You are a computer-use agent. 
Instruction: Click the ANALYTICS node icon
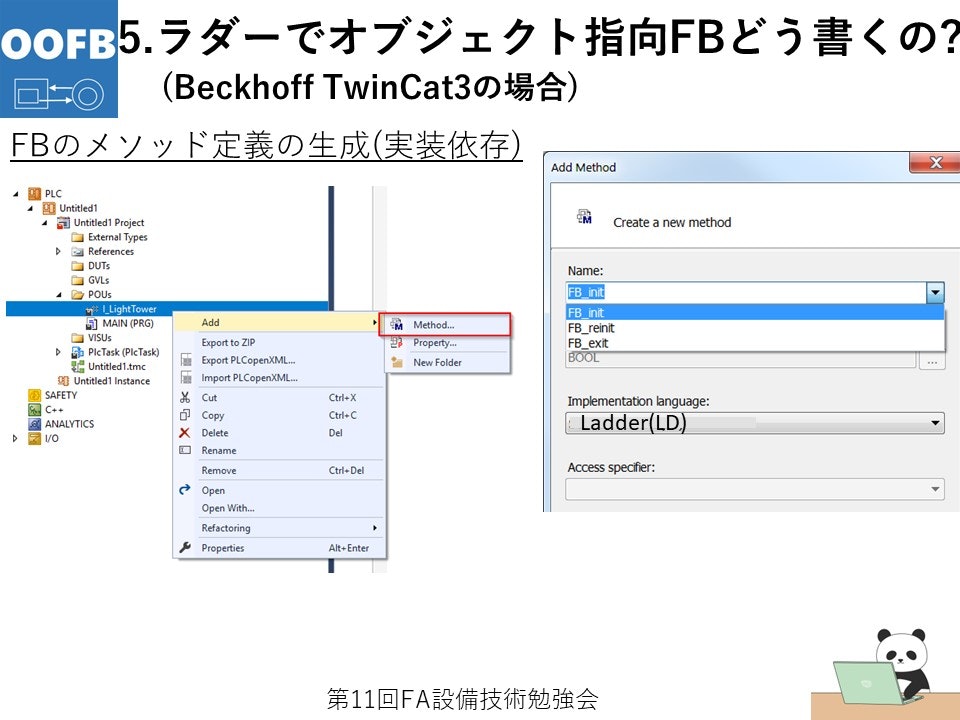click(34, 424)
